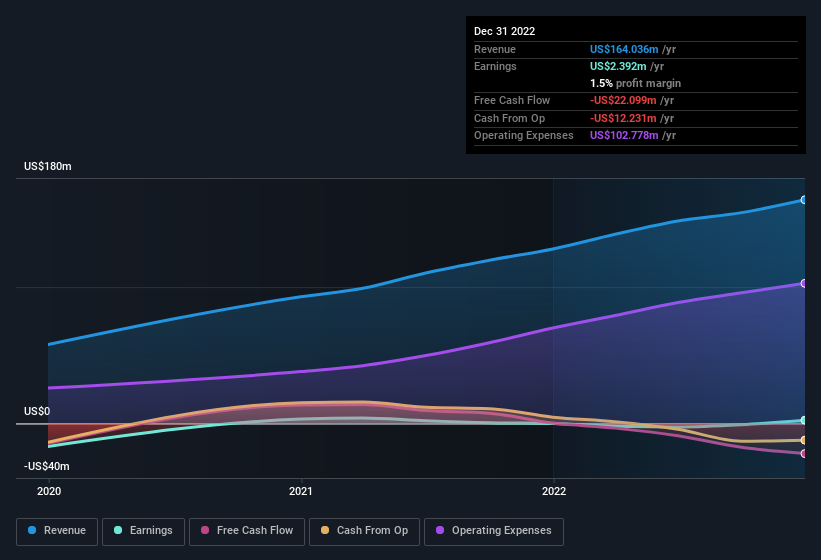The image size is (821, 560).
Task: Click the US$180m y-axis label
Action: pos(48,166)
